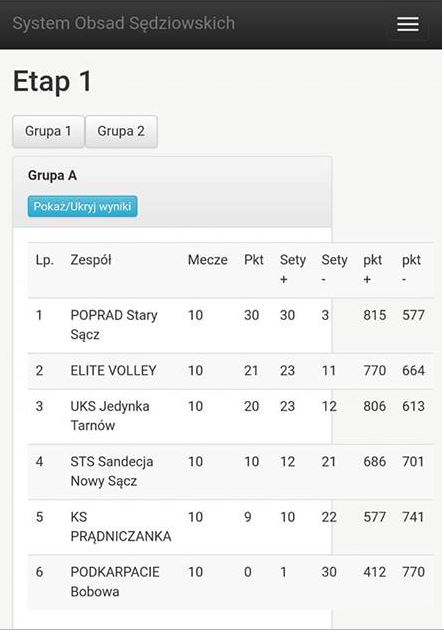Select the PODKARPACIE Bobowa team row
Image resolution: width=444 pixels, height=632 pixels.
click(x=230, y=582)
